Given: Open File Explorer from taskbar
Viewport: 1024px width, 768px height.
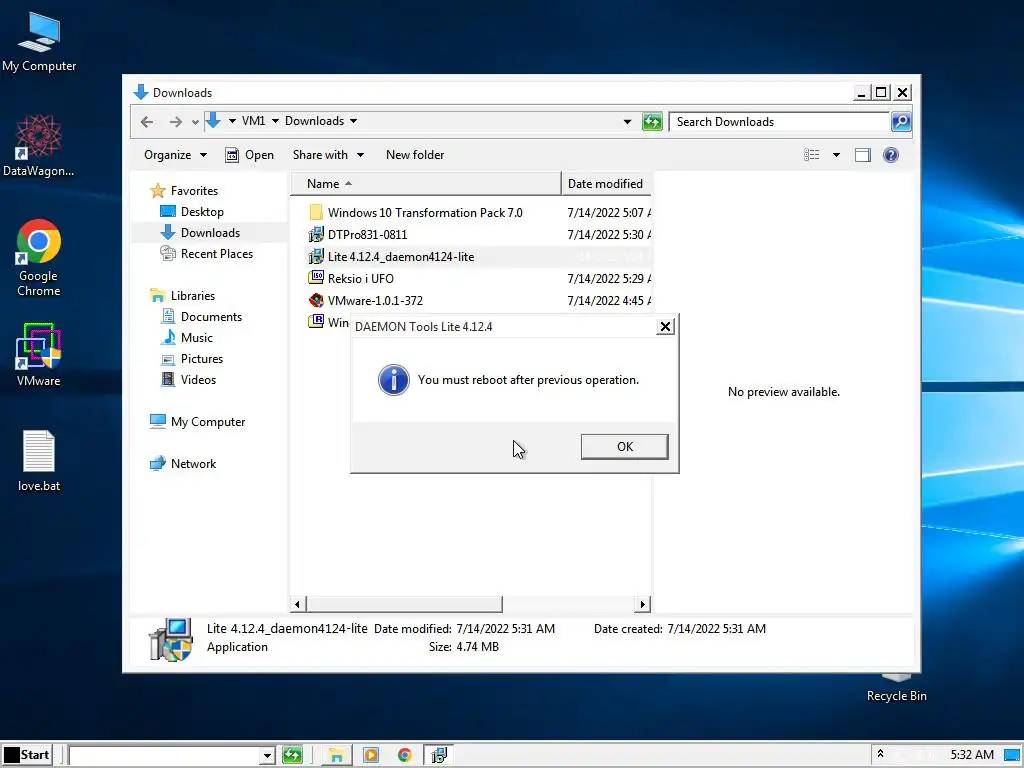Looking at the screenshot, I should tap(336, 756).
